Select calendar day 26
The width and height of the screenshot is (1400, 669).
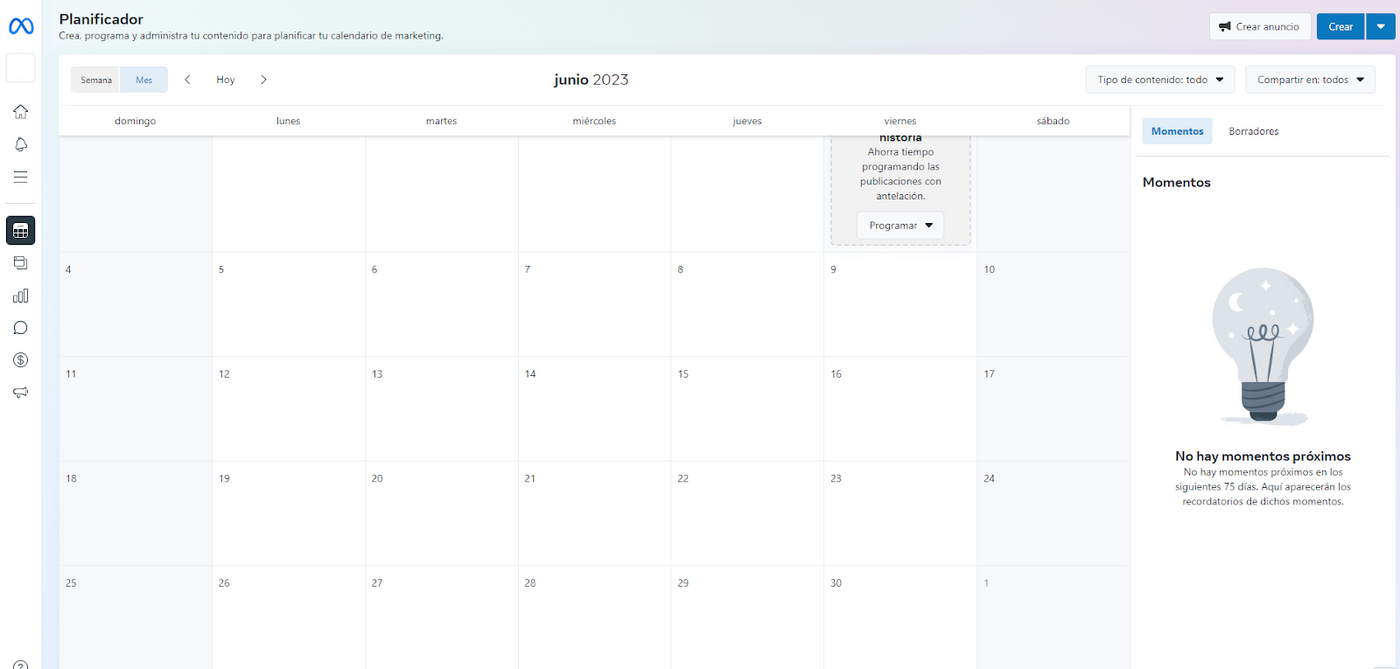288,617
